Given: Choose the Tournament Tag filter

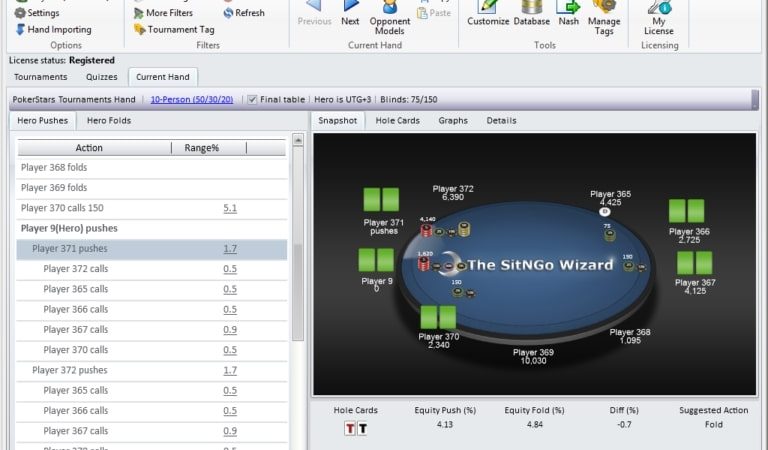Looking at the screenshot, I should 174,29.
